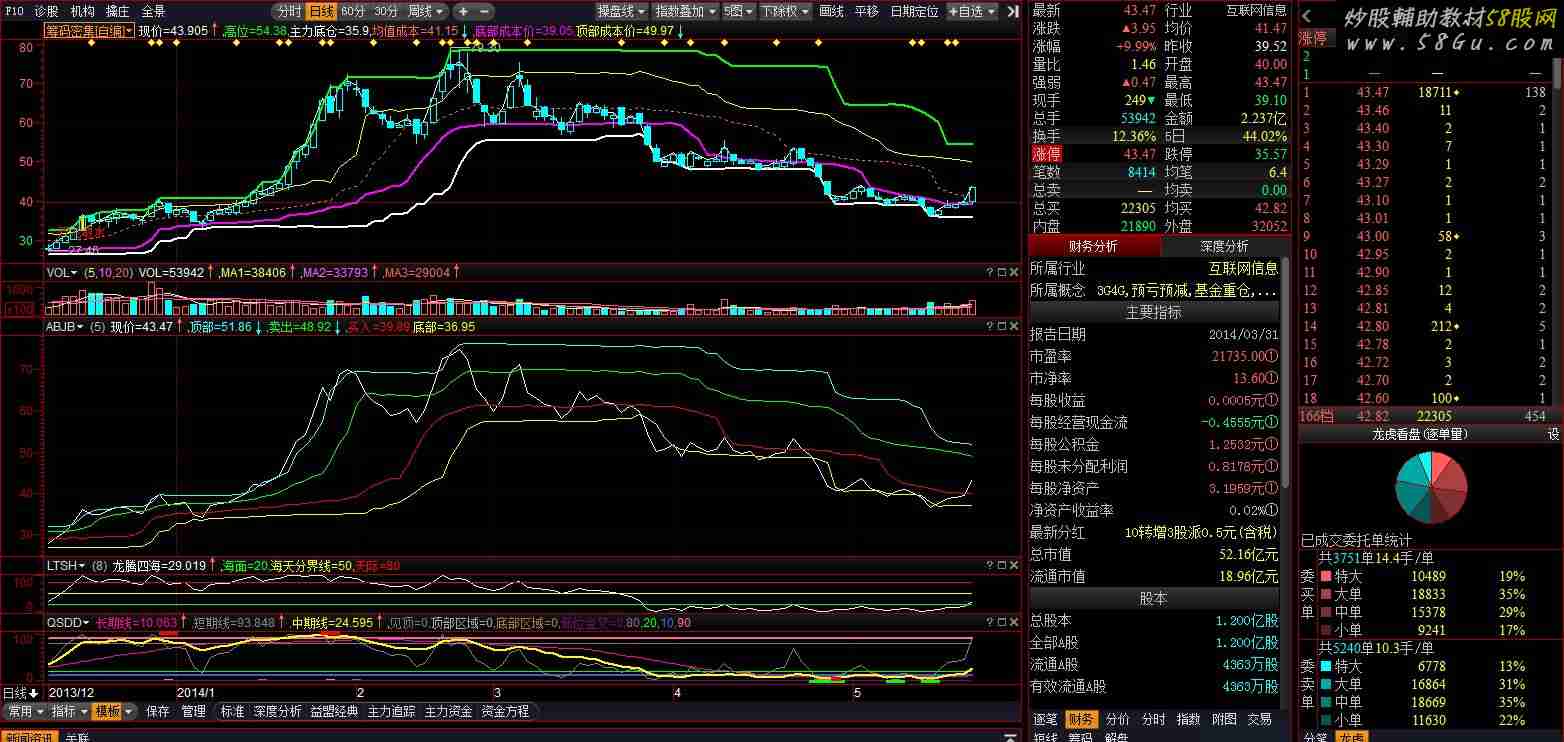Click the zoom in plus button
Image resolution: width=1564 pixels, height=742 pixels.
tap(463, 11)
